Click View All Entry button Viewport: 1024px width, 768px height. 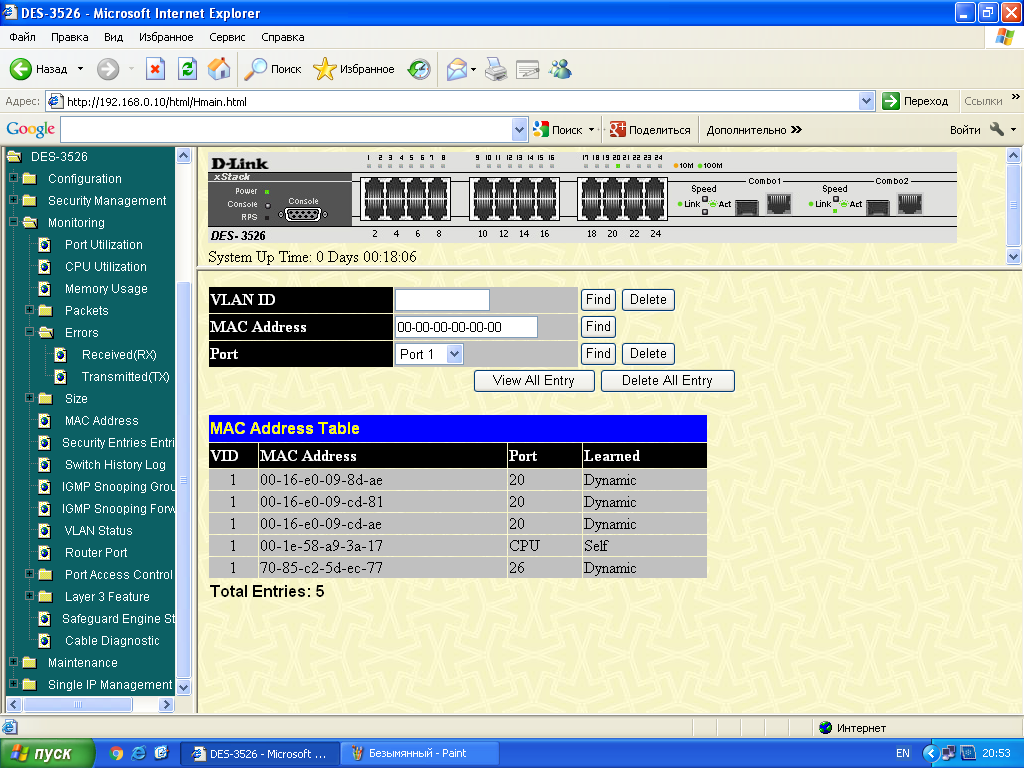534,381
